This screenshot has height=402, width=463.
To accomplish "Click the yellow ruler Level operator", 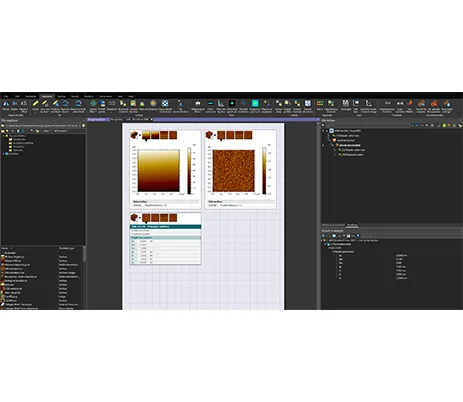I will [35, 104].
